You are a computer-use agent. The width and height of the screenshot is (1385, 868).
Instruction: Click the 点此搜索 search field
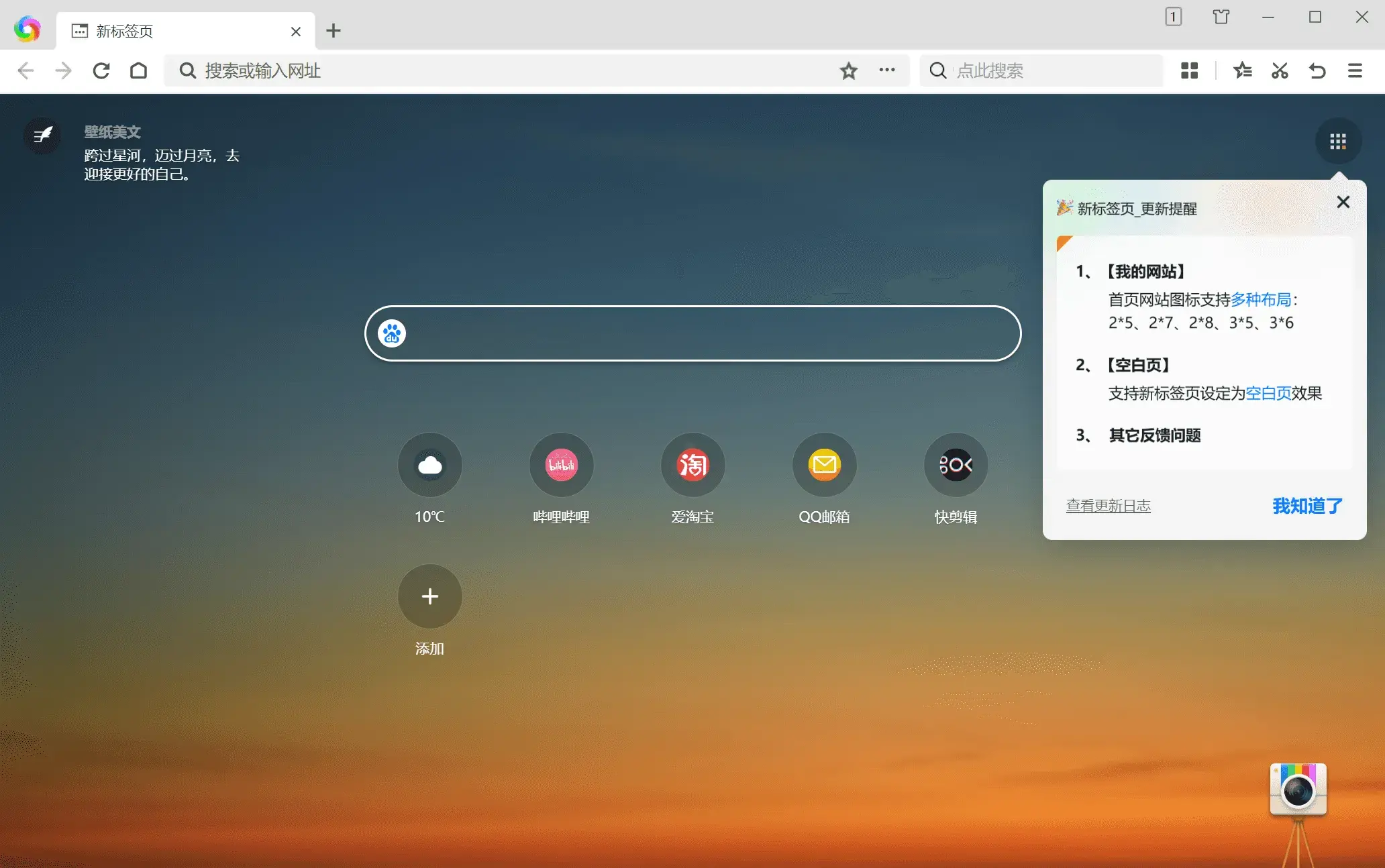tap(1041, 70)
